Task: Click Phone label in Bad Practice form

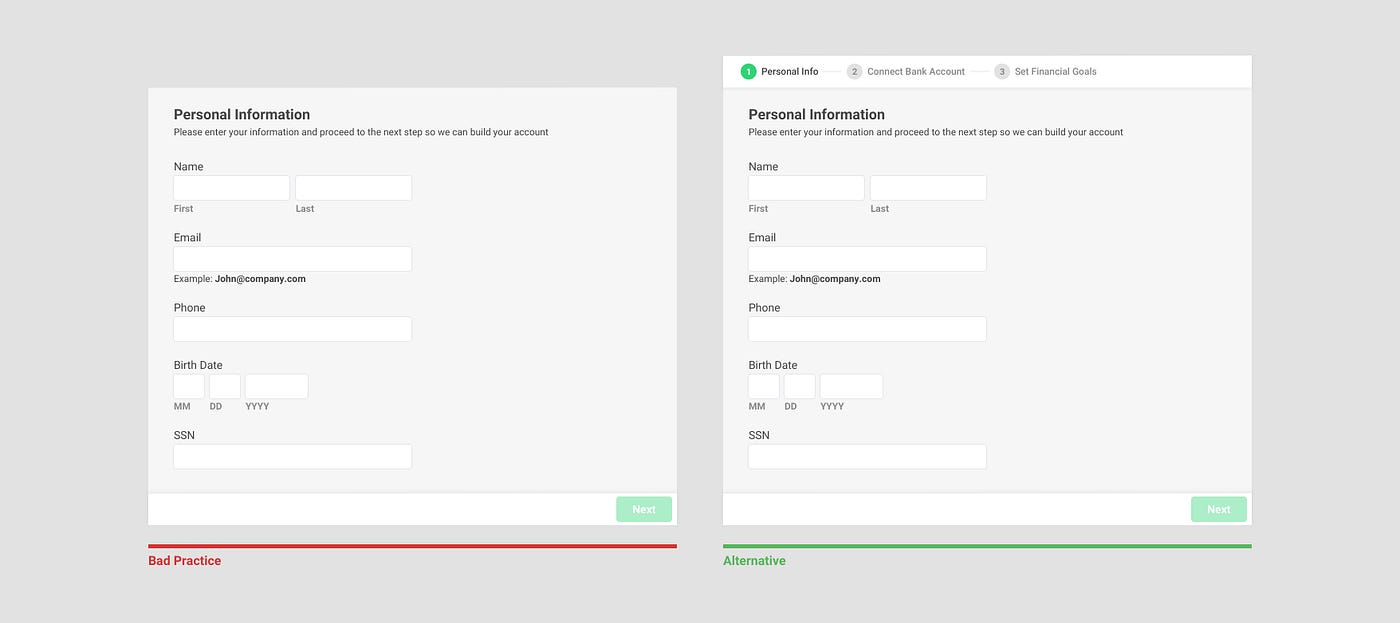Action: 189,308
